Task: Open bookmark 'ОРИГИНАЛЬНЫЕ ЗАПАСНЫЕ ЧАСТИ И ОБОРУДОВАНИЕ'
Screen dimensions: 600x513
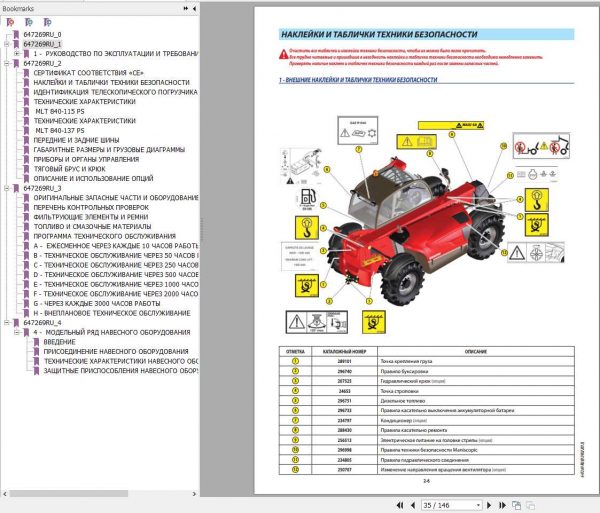Action: [116, 198]
